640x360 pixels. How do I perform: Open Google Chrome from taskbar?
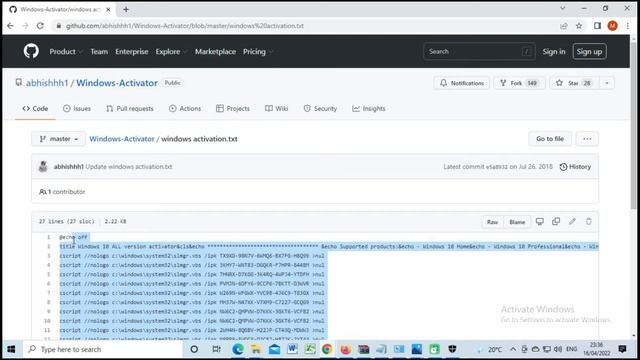pos(327,349)
